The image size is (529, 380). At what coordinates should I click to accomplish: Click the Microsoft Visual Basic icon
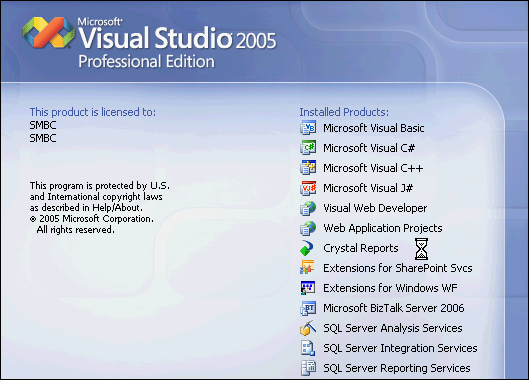(x=308, y=128)
